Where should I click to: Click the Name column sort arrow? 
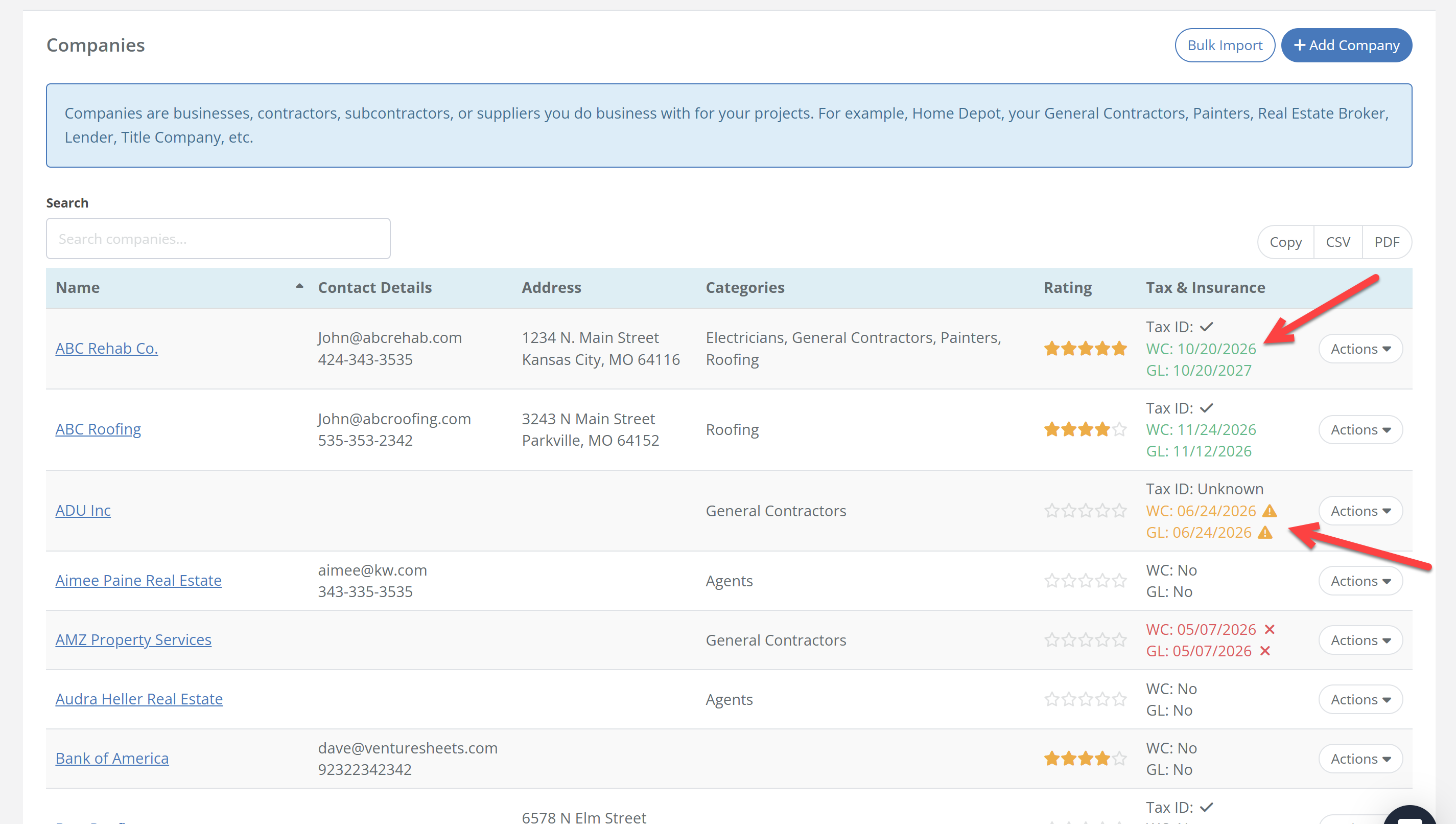pos(299,286)
